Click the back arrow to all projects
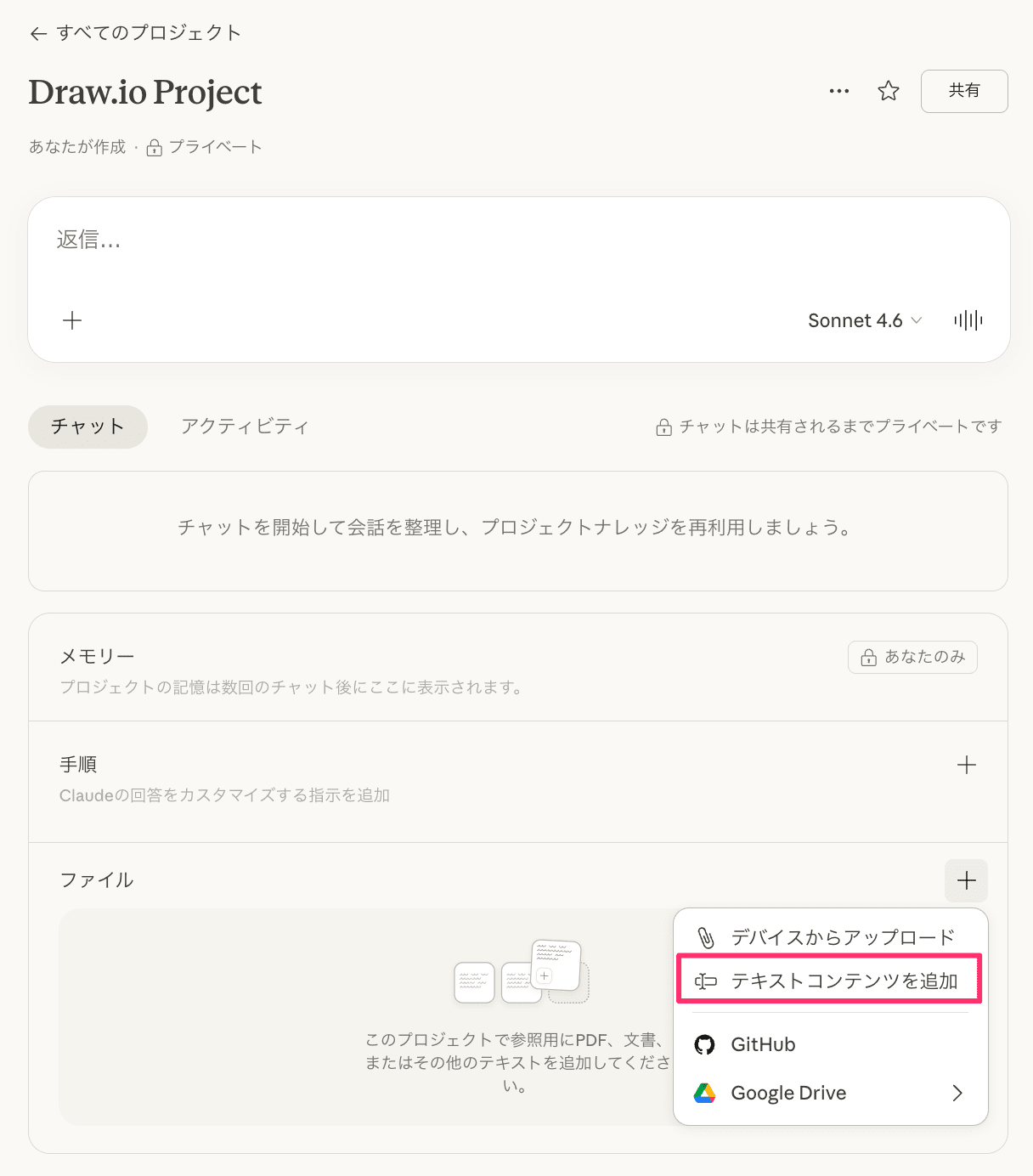Screen dimensions: 1033x1176 pyautogui.click(x=38, y=34)
